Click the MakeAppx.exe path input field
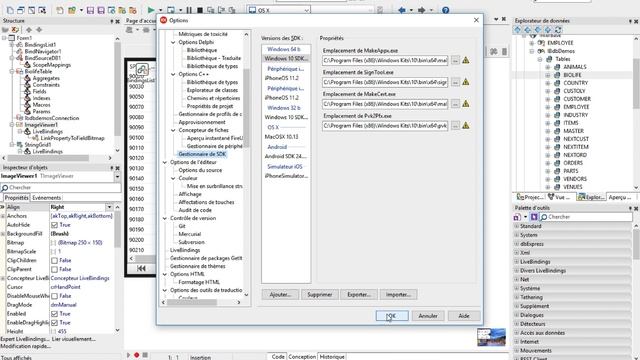This screenshot has width=640, height=360. click(x=385, y=60)
